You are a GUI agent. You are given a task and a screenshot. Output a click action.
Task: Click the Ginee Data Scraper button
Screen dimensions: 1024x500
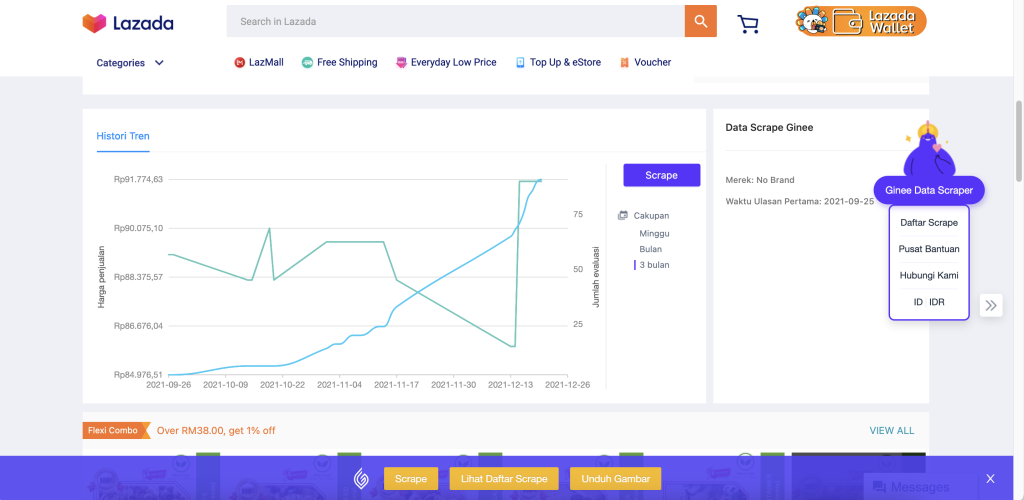tap(929, 191)
